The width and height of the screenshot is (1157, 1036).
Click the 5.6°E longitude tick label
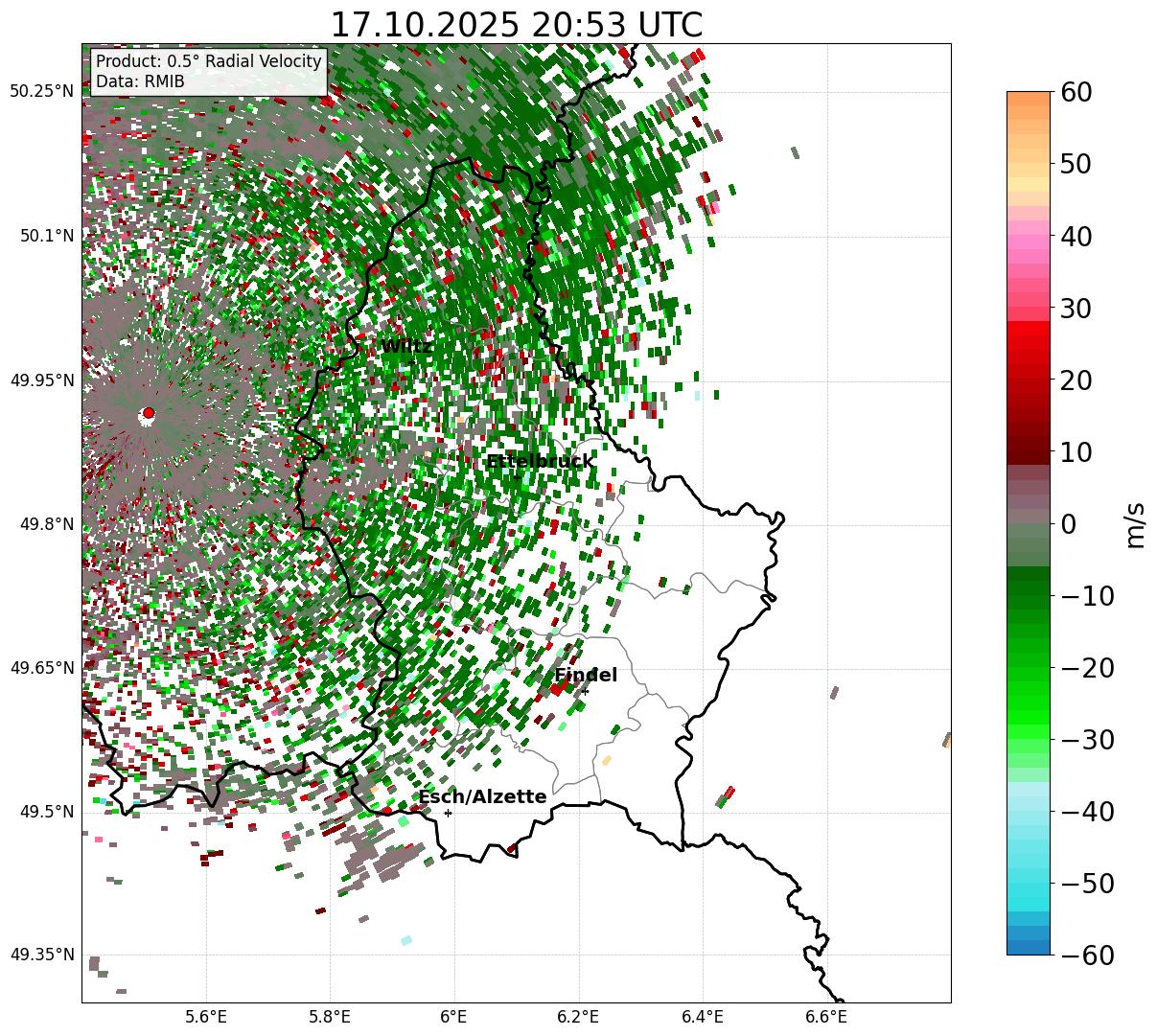click(206, 1016)
